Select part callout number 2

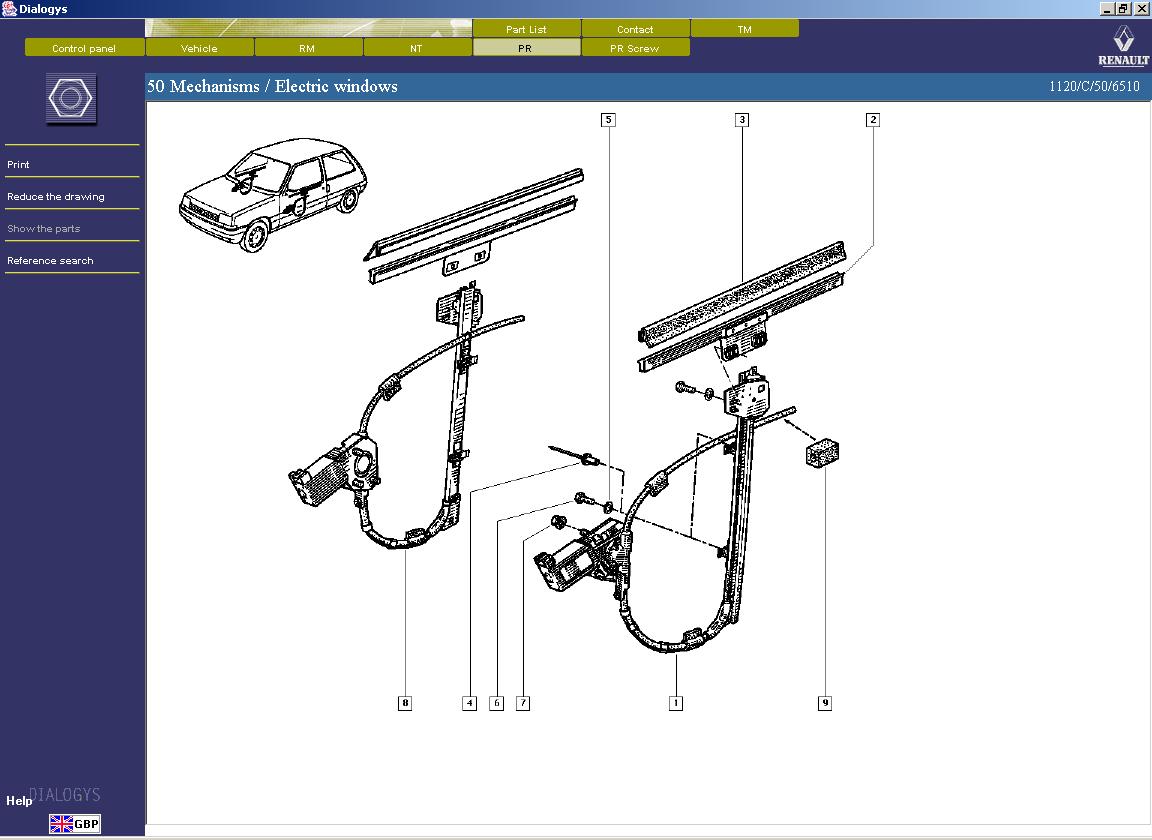coord(873,120)
